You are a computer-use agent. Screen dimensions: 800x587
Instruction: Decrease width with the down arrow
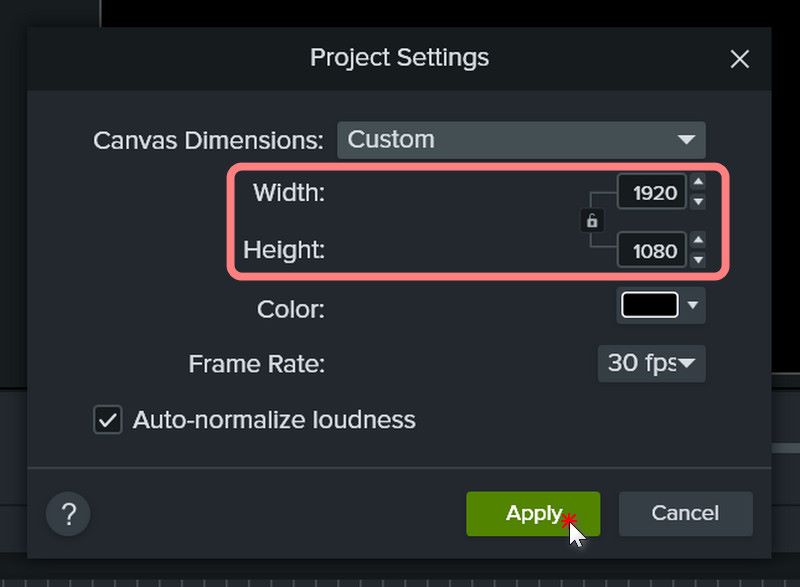698,202
